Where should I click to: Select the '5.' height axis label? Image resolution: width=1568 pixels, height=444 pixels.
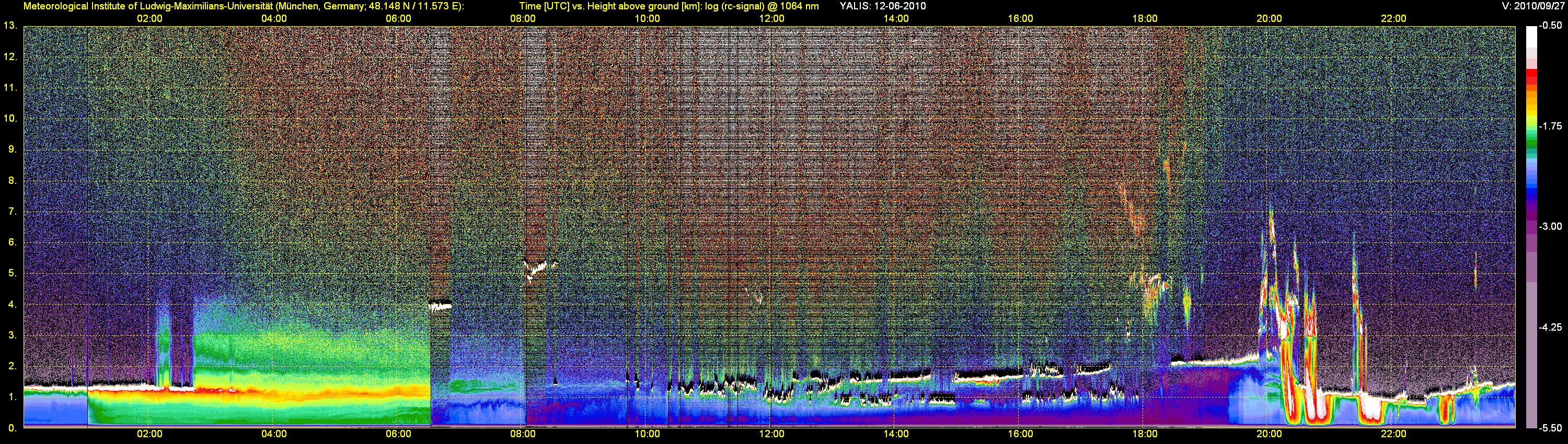12,273
